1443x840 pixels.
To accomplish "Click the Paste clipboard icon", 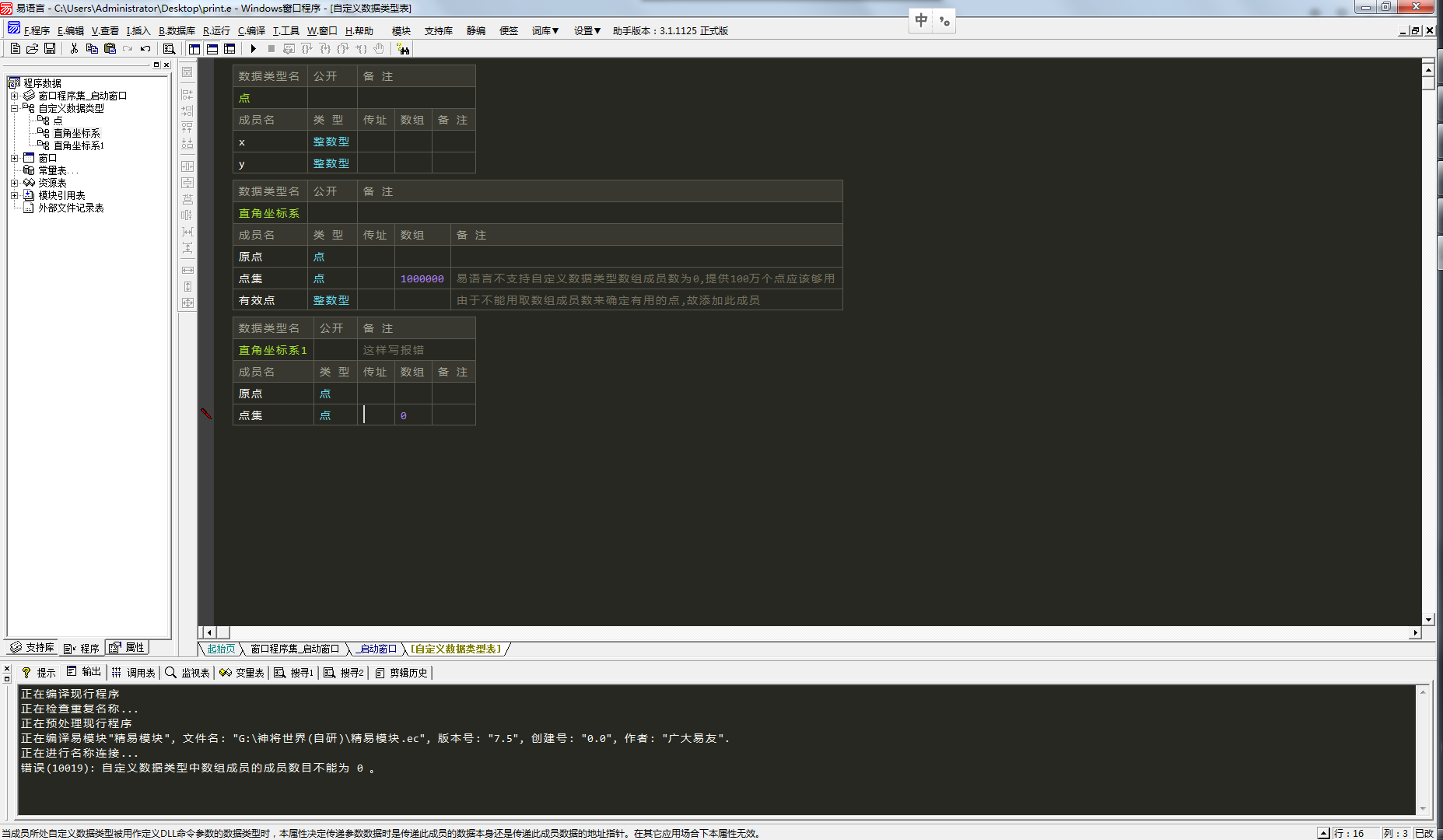I will [110, 49].
